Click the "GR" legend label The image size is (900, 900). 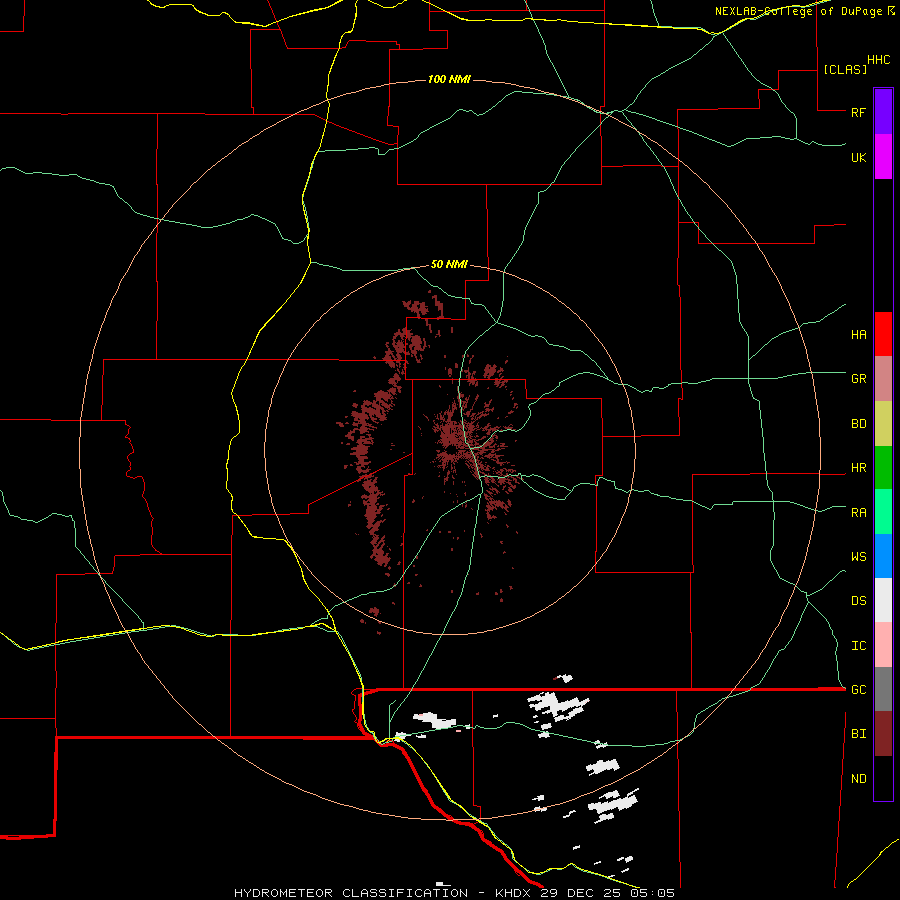(858, 379)
